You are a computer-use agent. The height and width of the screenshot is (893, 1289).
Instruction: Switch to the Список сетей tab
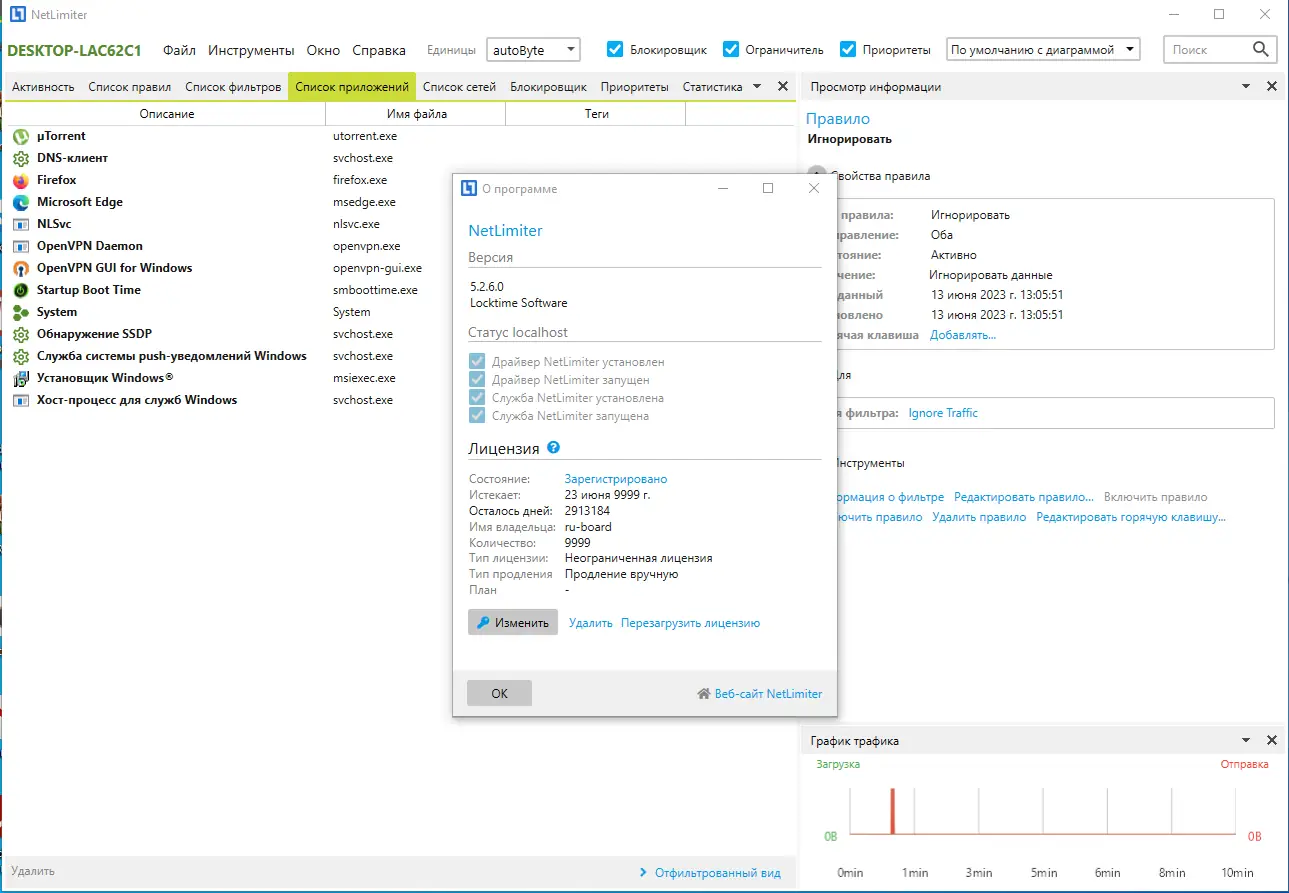459,87
